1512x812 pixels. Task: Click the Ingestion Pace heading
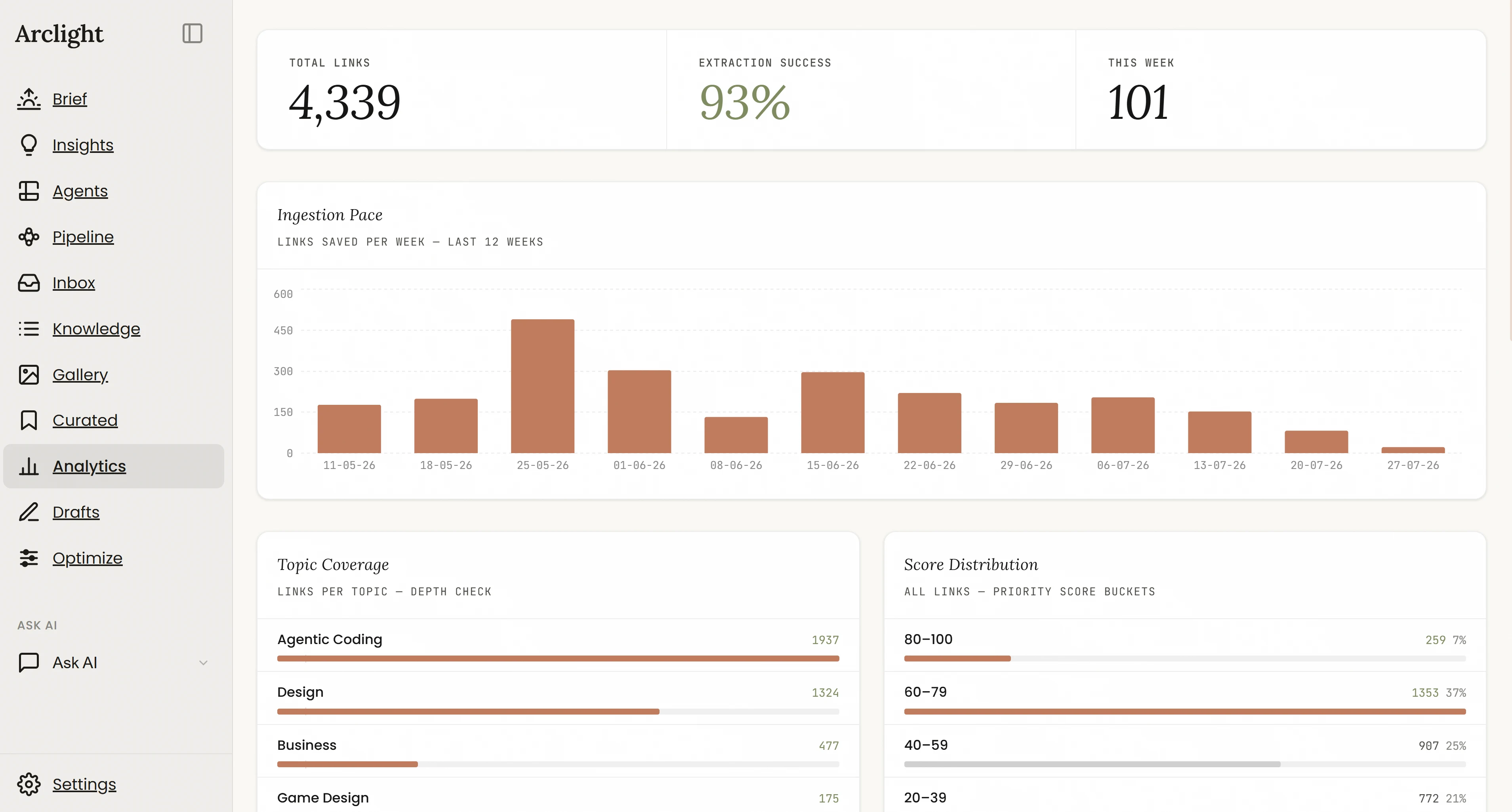coord(330,215)
